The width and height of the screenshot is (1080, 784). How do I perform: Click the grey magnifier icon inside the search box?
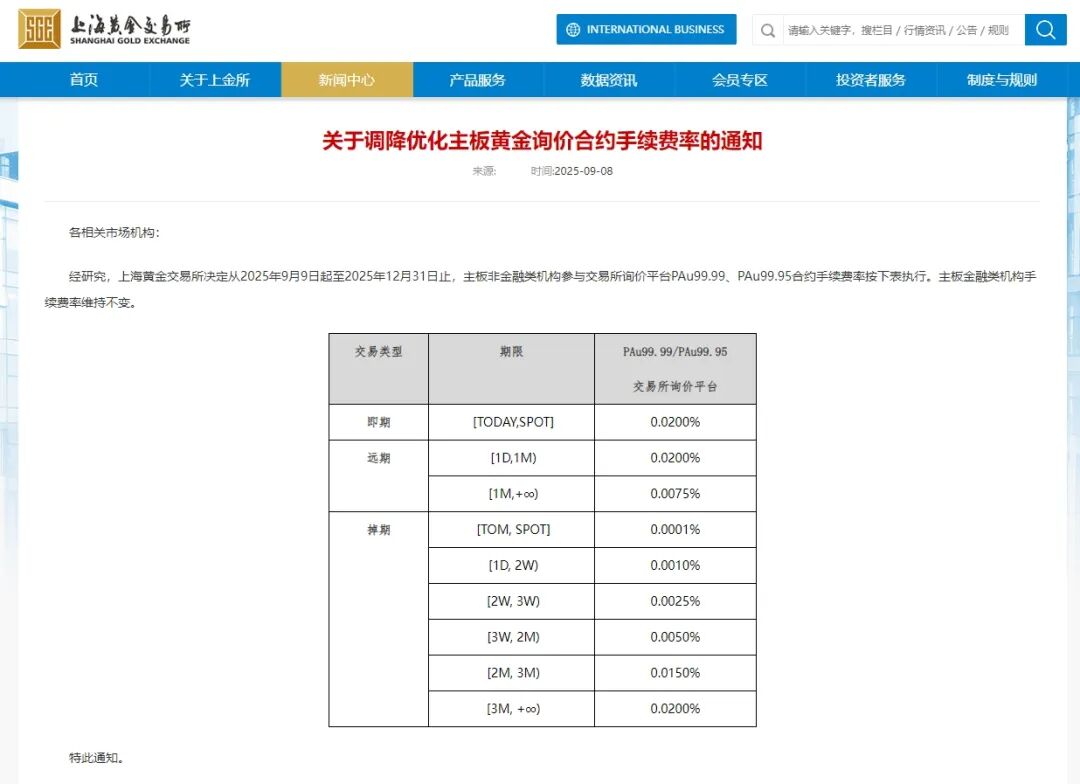click(768, 30)
